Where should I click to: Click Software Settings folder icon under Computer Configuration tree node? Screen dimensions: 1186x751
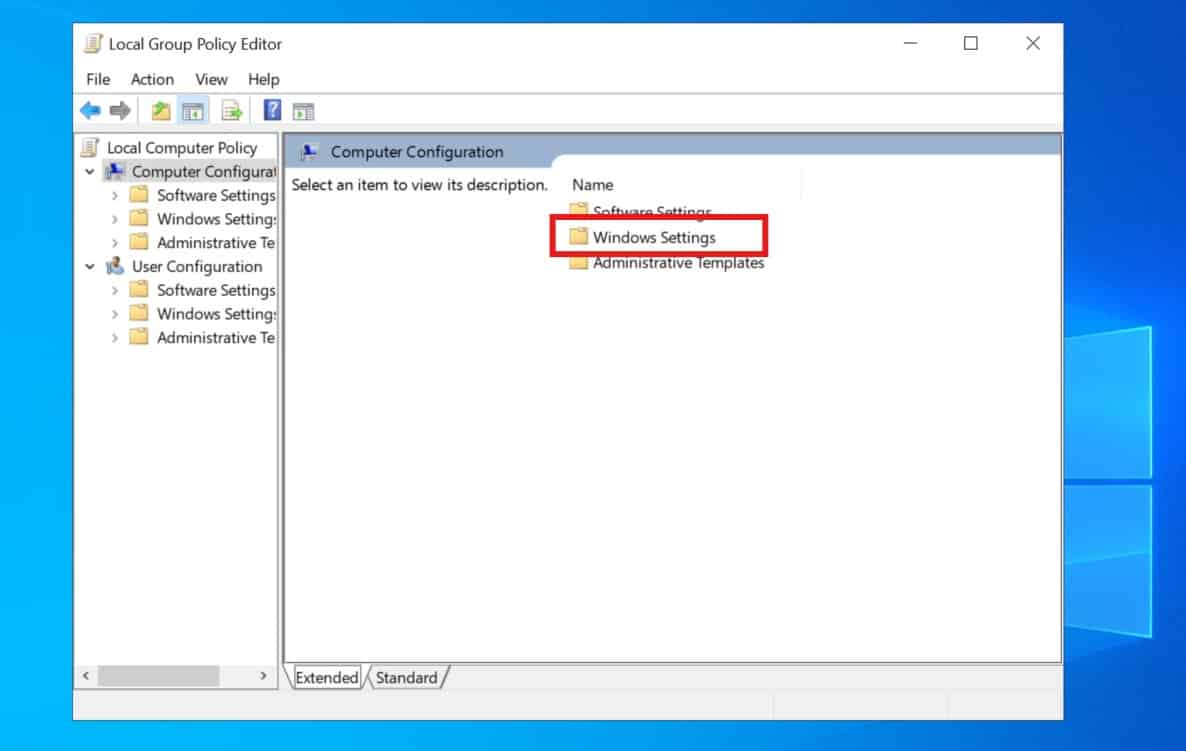click(x=138, y=195)
